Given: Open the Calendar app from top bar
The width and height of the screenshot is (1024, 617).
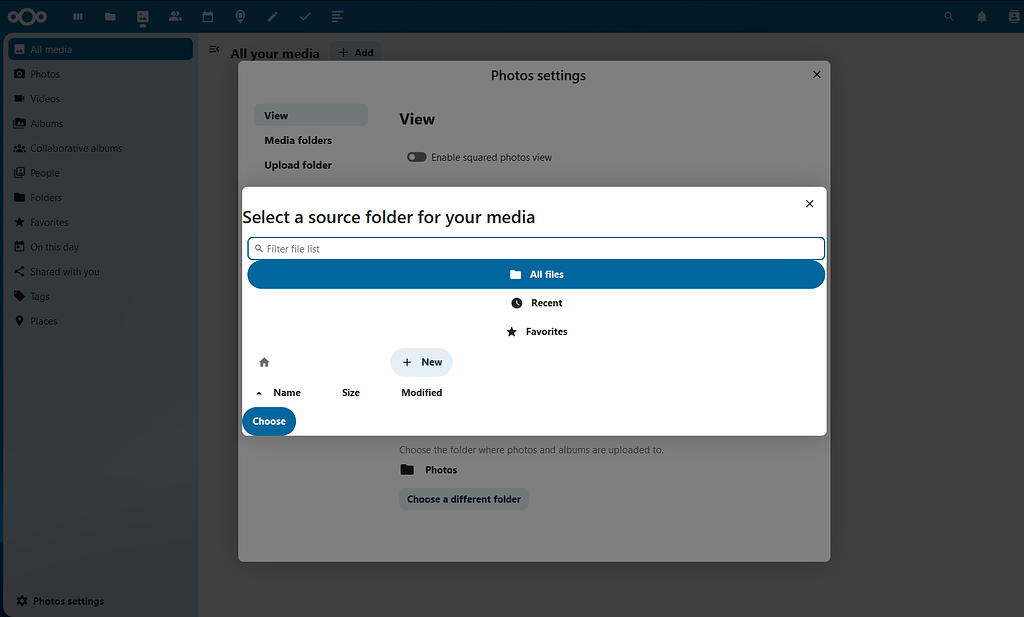Looking at the screenshot, I should [208, 16].
